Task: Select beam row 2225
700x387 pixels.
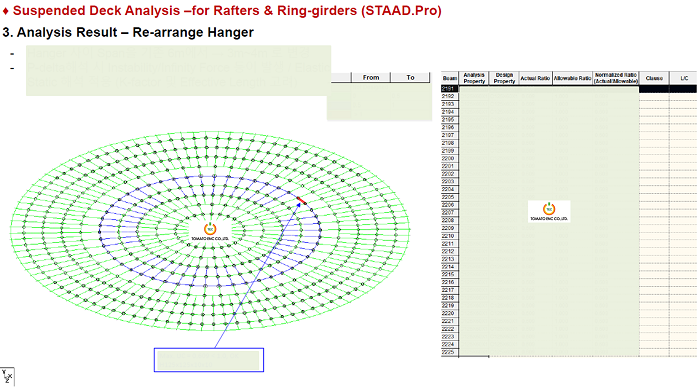Action: coord(568,352)
